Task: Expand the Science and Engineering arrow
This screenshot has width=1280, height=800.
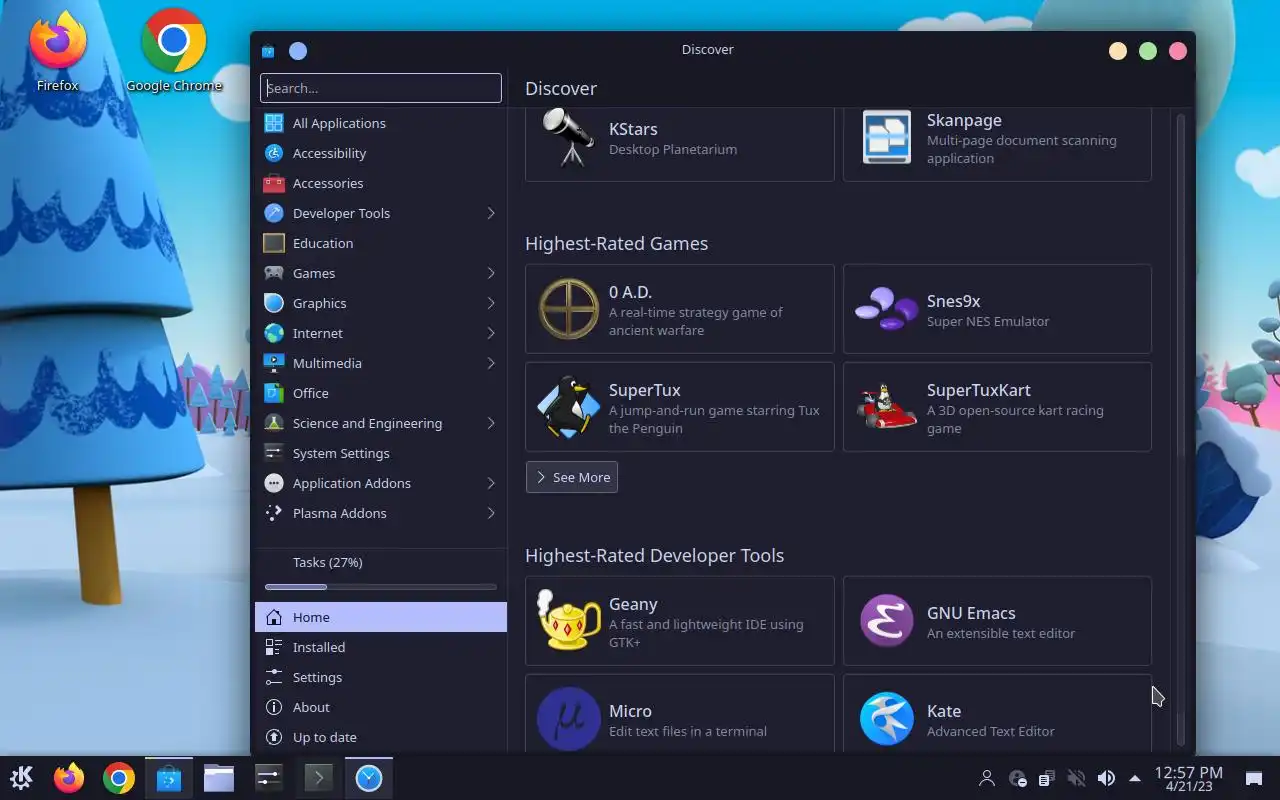Action: (x=491, y=423)
